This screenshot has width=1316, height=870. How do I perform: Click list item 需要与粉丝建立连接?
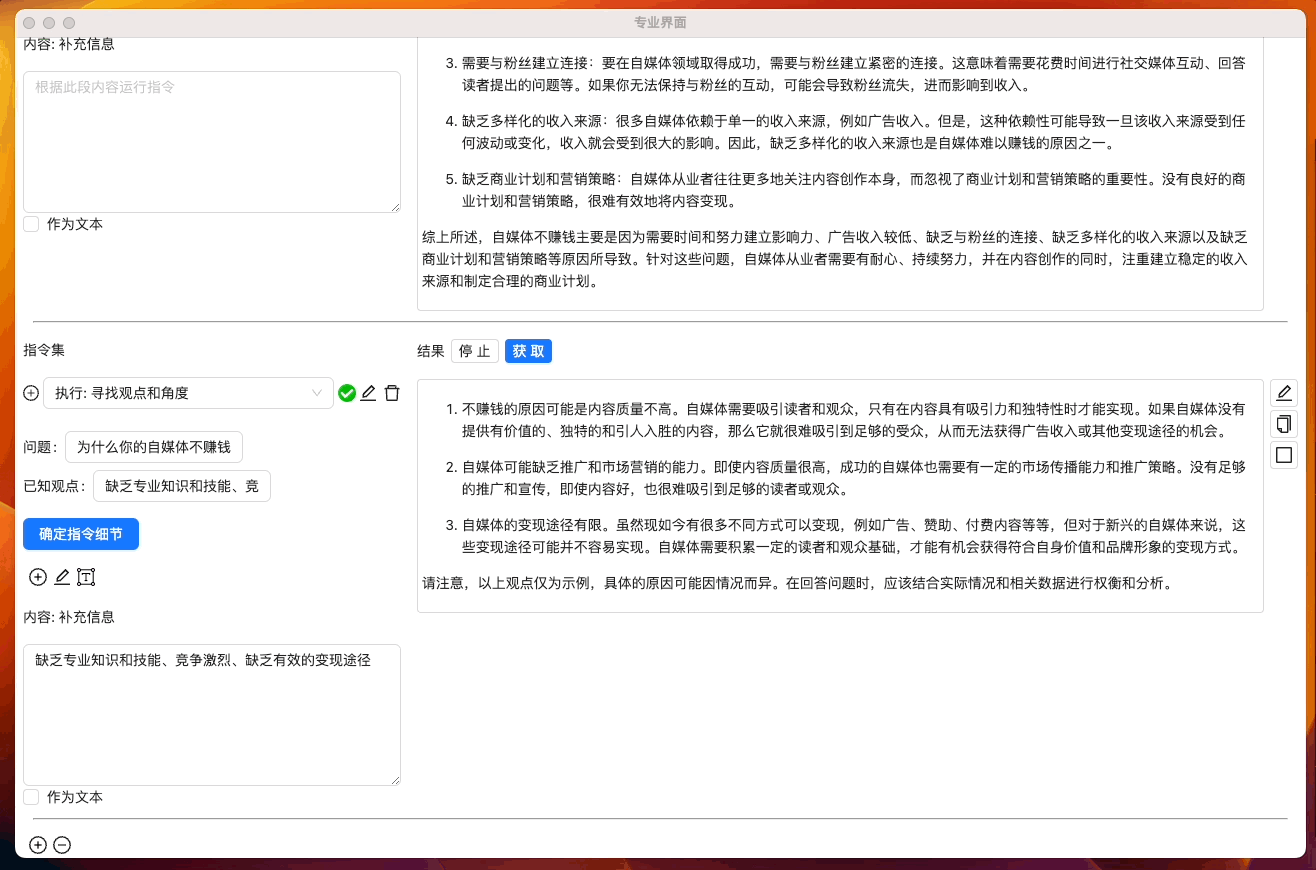tap(854, 74)
